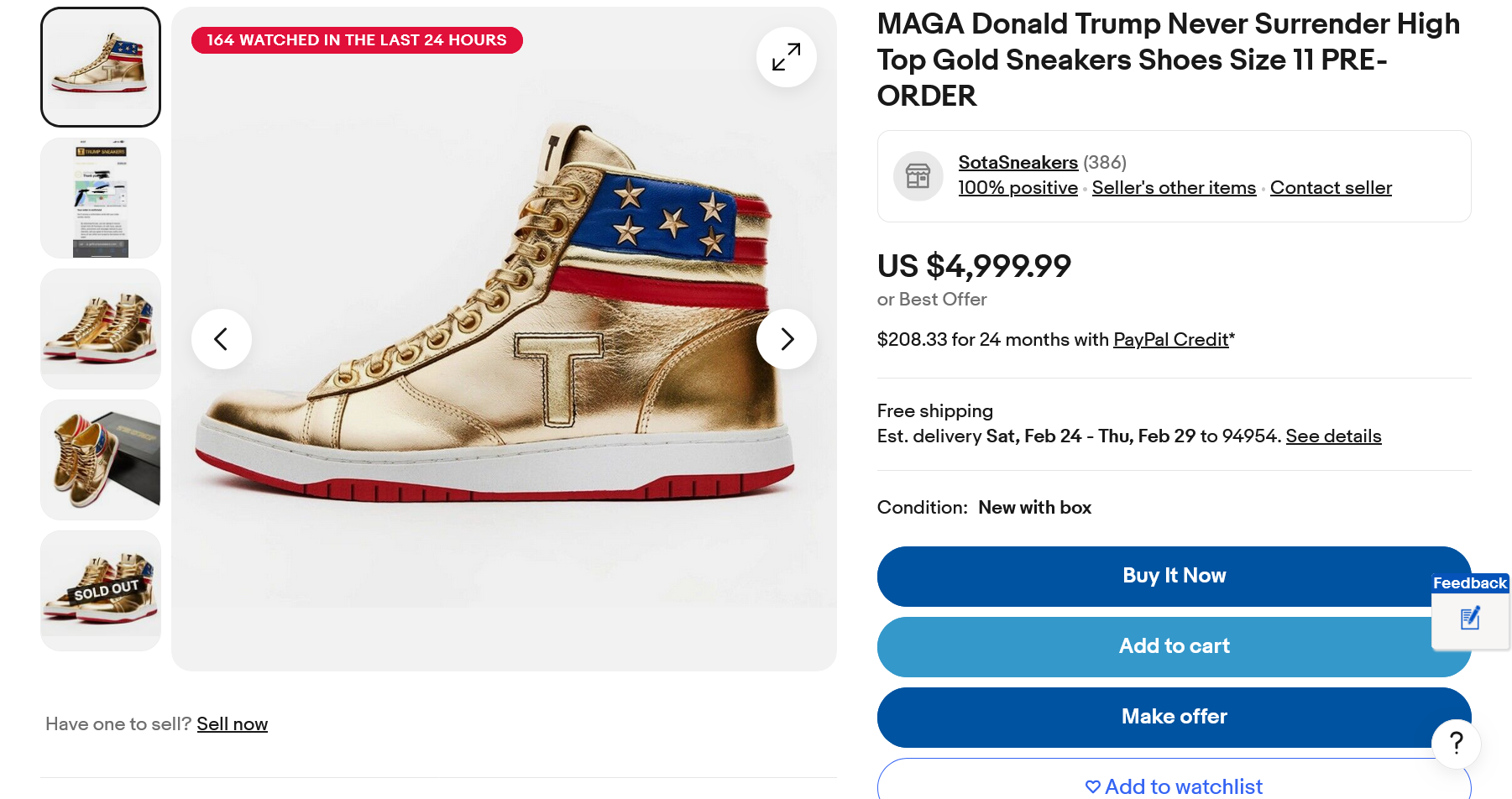
Task: Advance to the next product image
Action: (786, 339)
